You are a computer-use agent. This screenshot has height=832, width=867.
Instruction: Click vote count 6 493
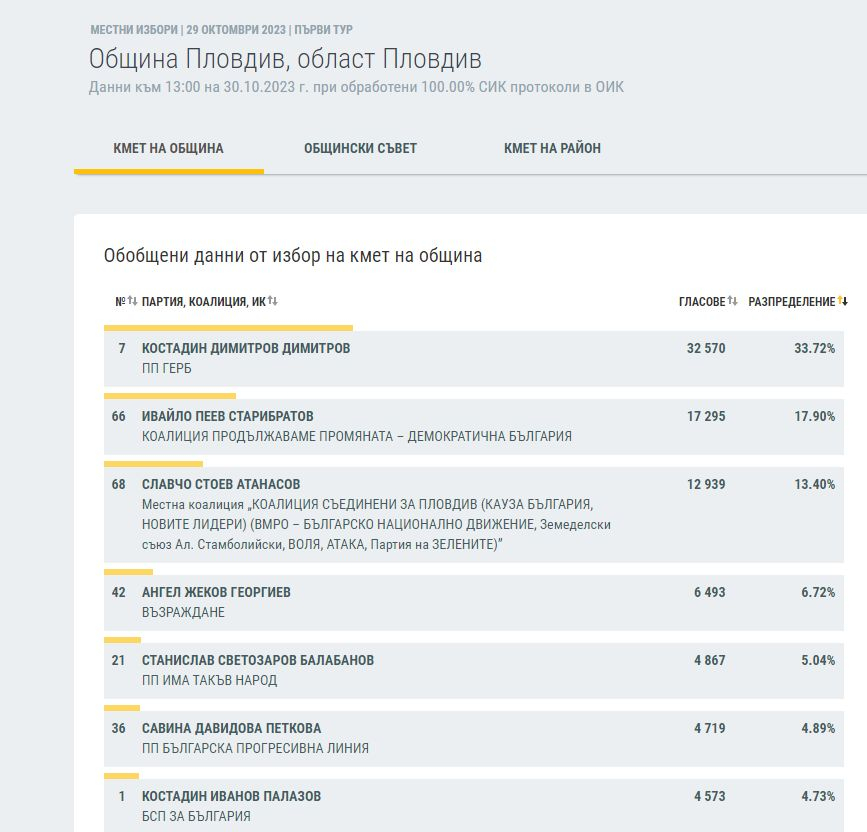(x=709, y=592)
